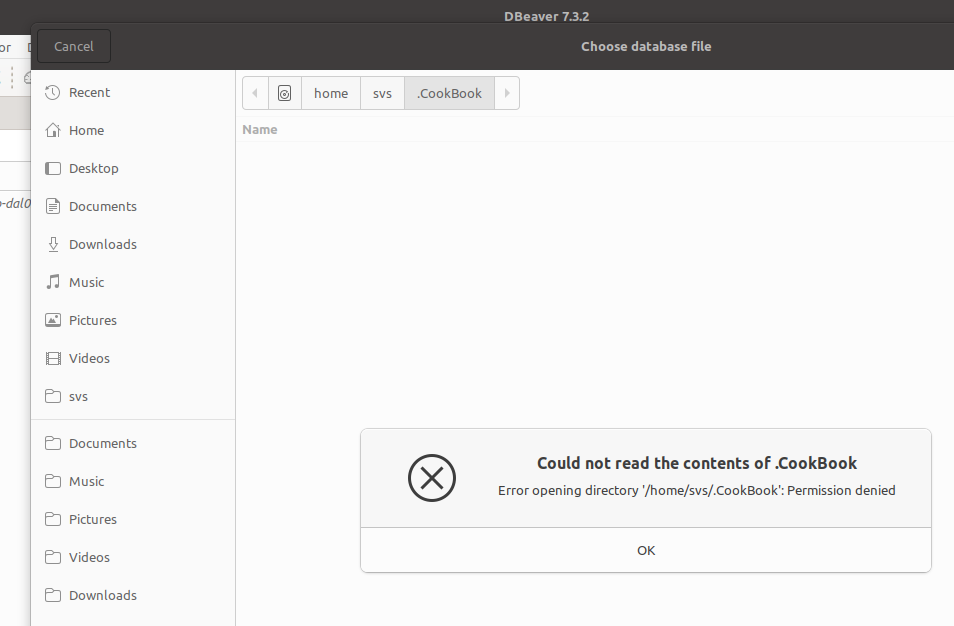
Task: Open Pictures entry with image icon
Action: tap(133, 321)
